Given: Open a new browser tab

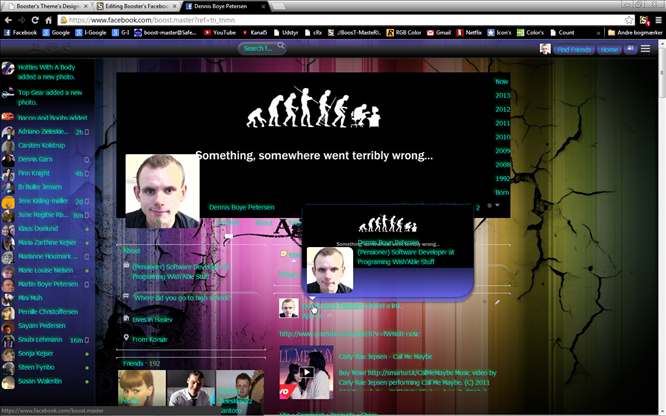Looking at the screenshot, I should click(279, 6).
